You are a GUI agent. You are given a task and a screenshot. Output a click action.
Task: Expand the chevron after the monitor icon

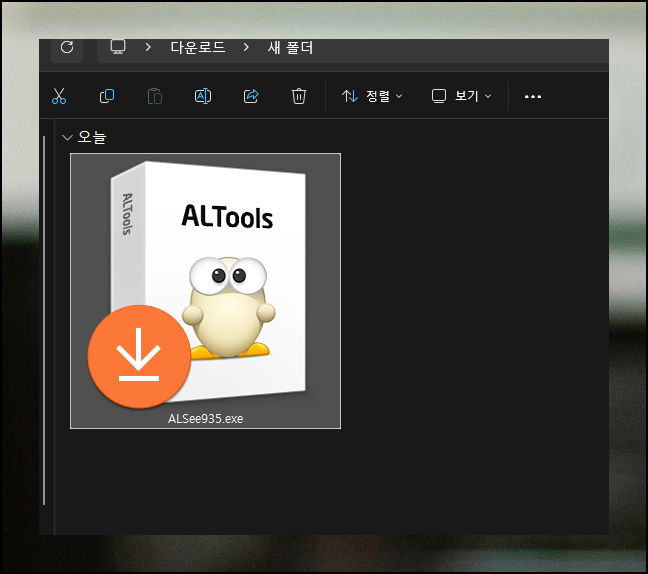pos(148,48)
